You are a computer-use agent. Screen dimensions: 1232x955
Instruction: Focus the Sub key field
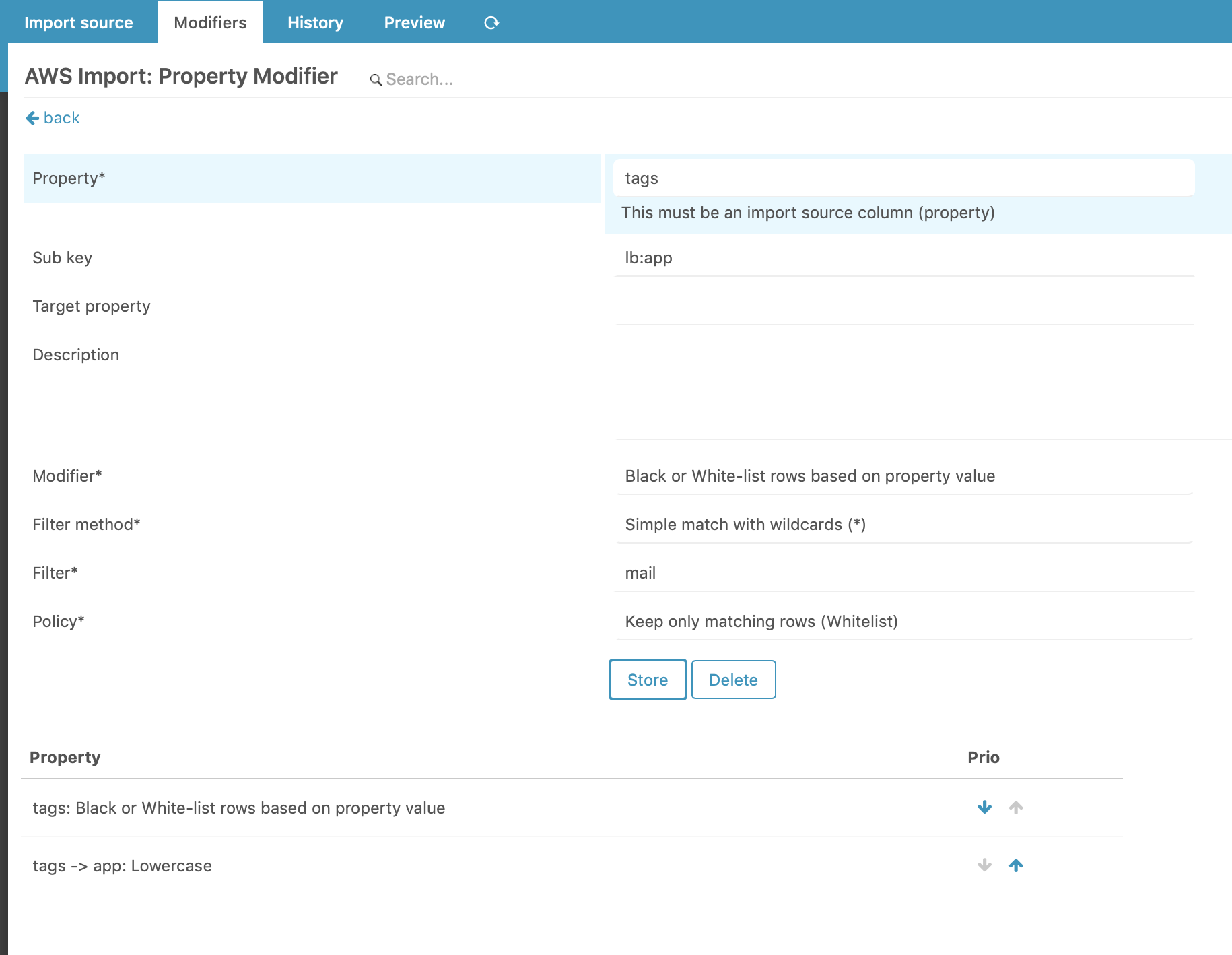904,258
